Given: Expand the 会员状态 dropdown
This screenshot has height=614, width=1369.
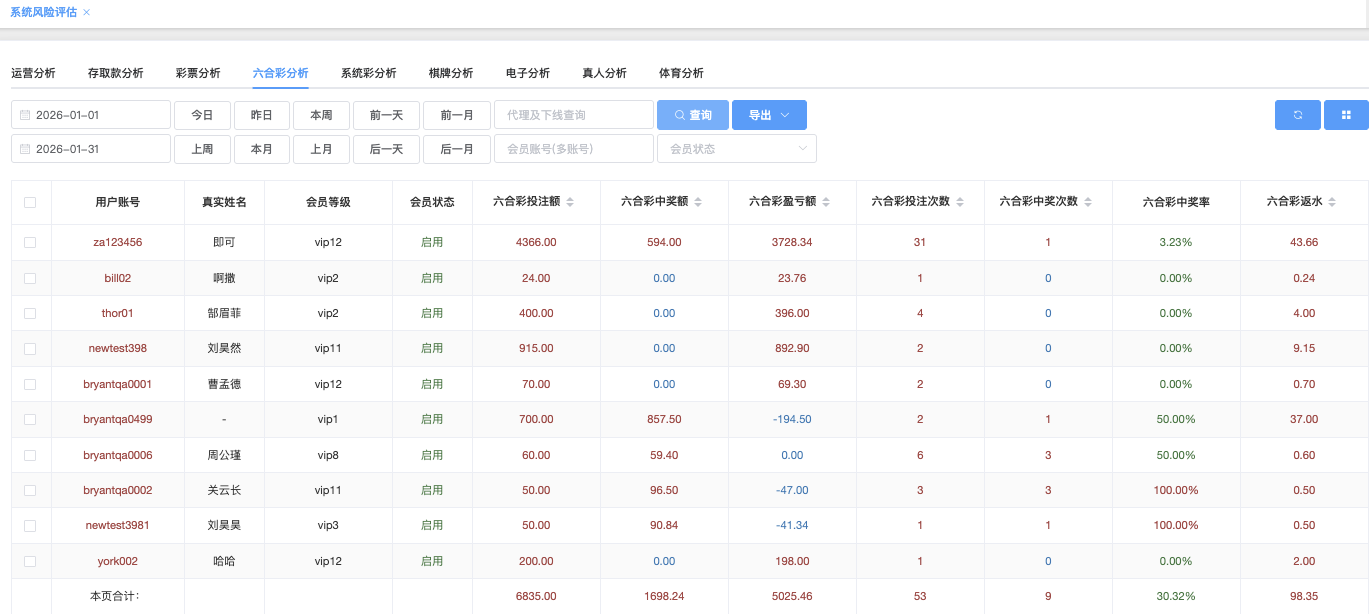Looking at the screenshot, I should point(736,149).
